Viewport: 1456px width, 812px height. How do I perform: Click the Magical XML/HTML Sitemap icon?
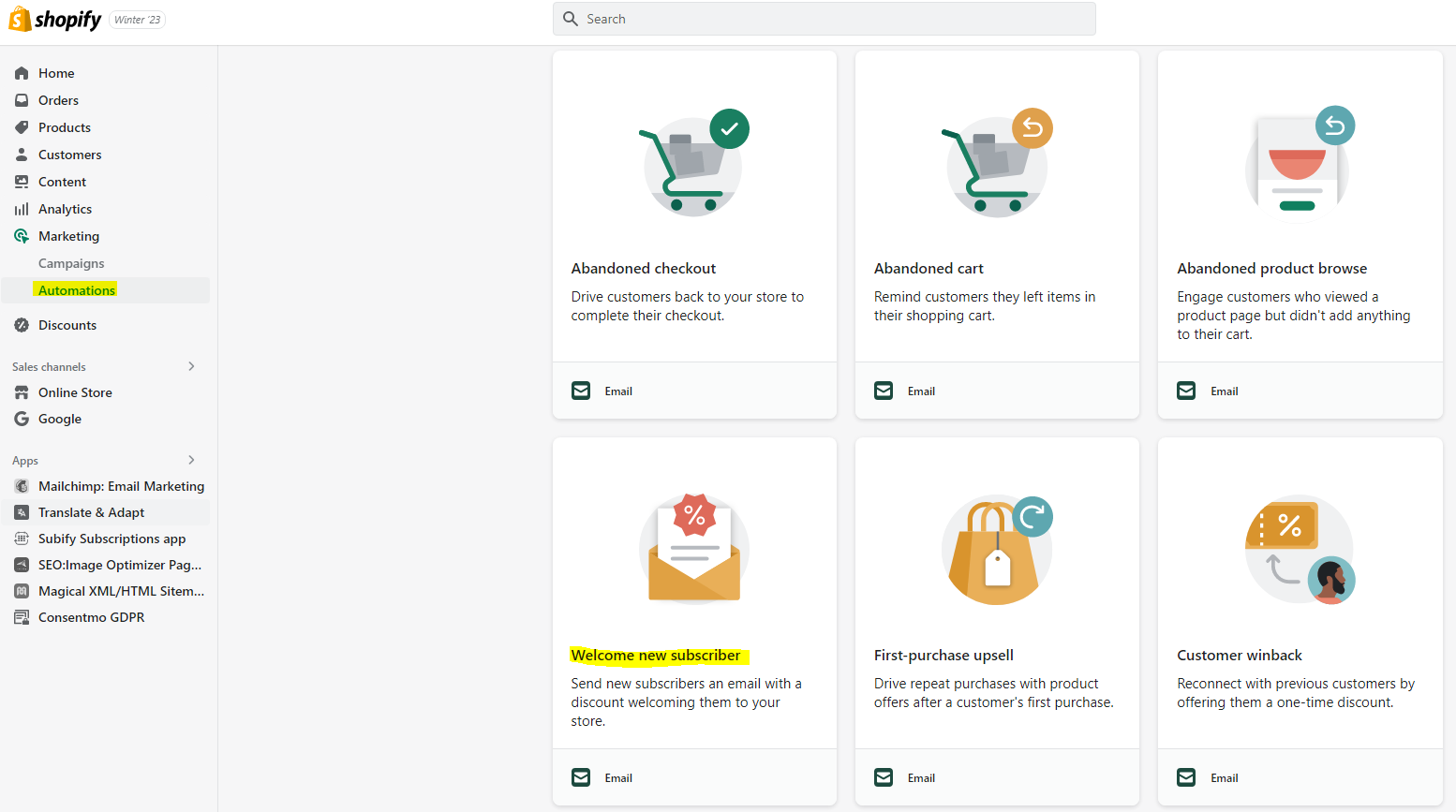[x=22, y=591]
